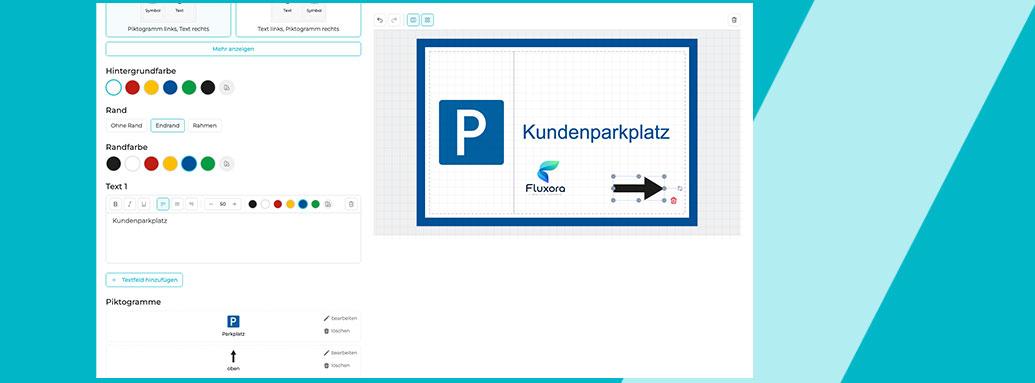Delete the Parkplatz pictogram via löschen
This screenshot has height=383, width=1035.
[x=337, y=331]
